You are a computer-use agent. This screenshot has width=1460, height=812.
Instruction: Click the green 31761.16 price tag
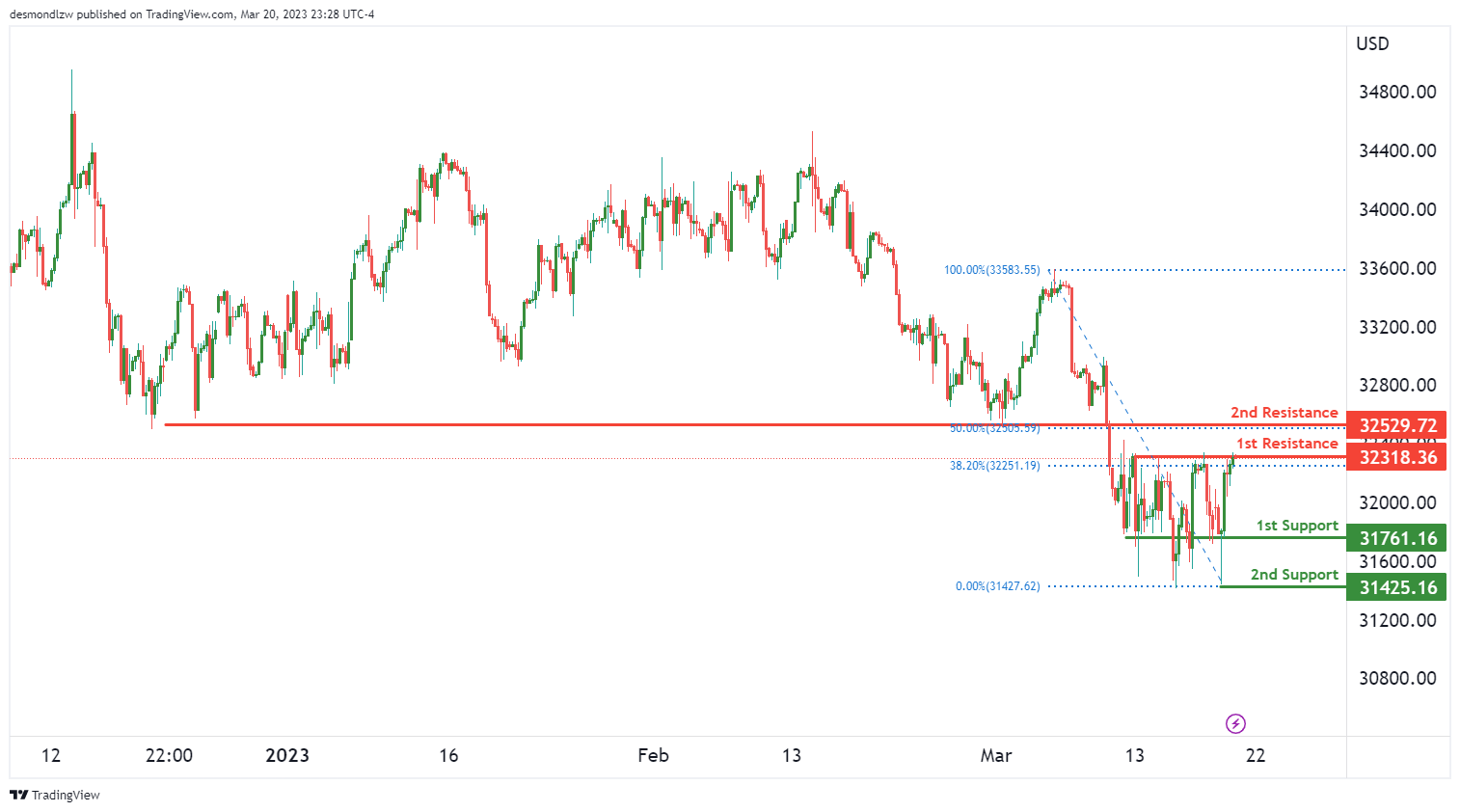point(1397,538)
